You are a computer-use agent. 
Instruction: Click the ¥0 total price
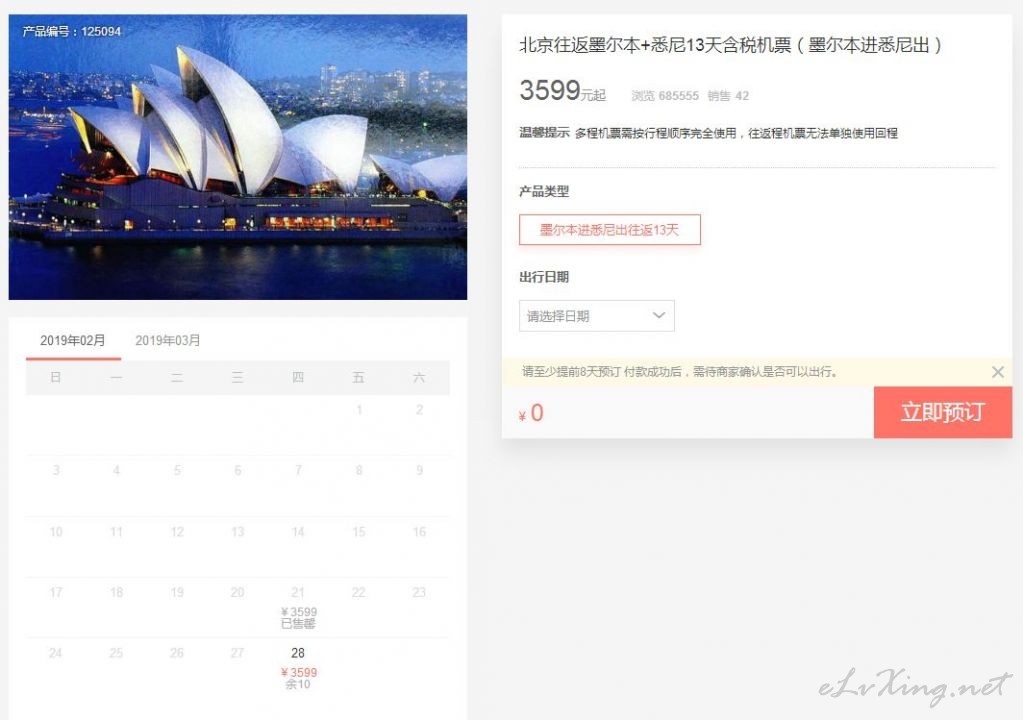531,413
